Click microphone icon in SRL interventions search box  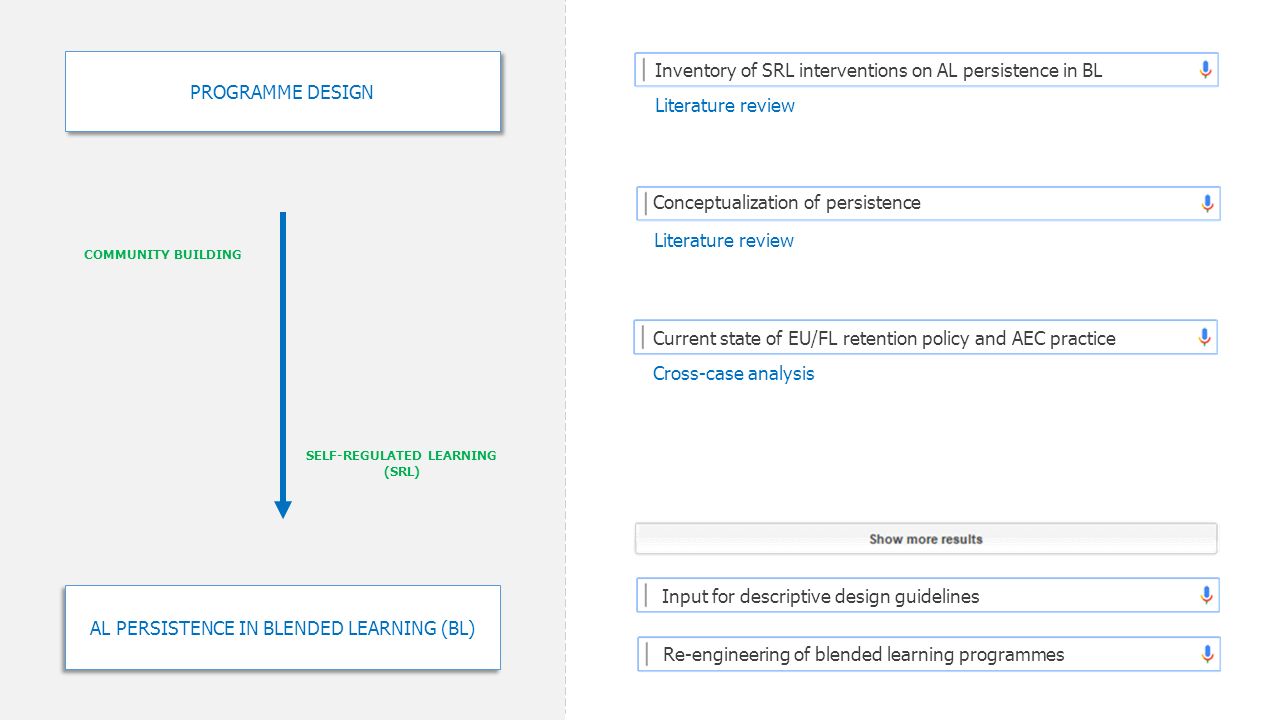click(1205, 70)
